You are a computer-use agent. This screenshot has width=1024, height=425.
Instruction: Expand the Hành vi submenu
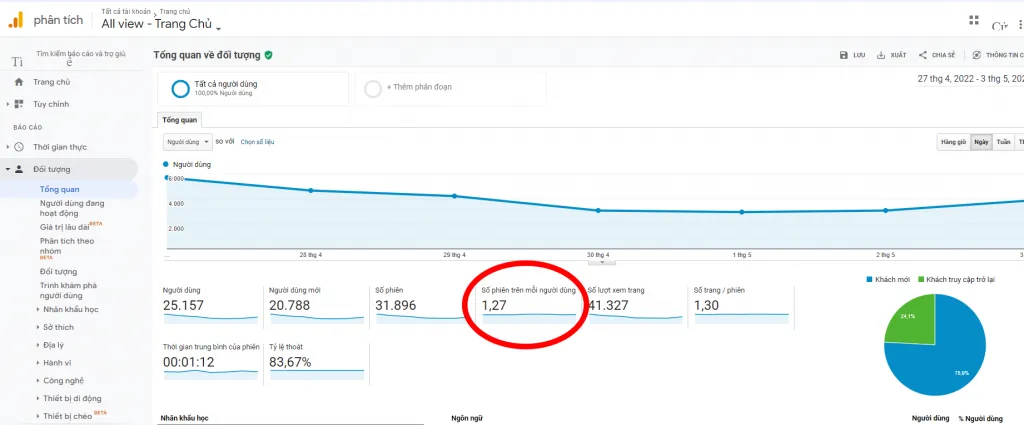(x=38, y=363)
